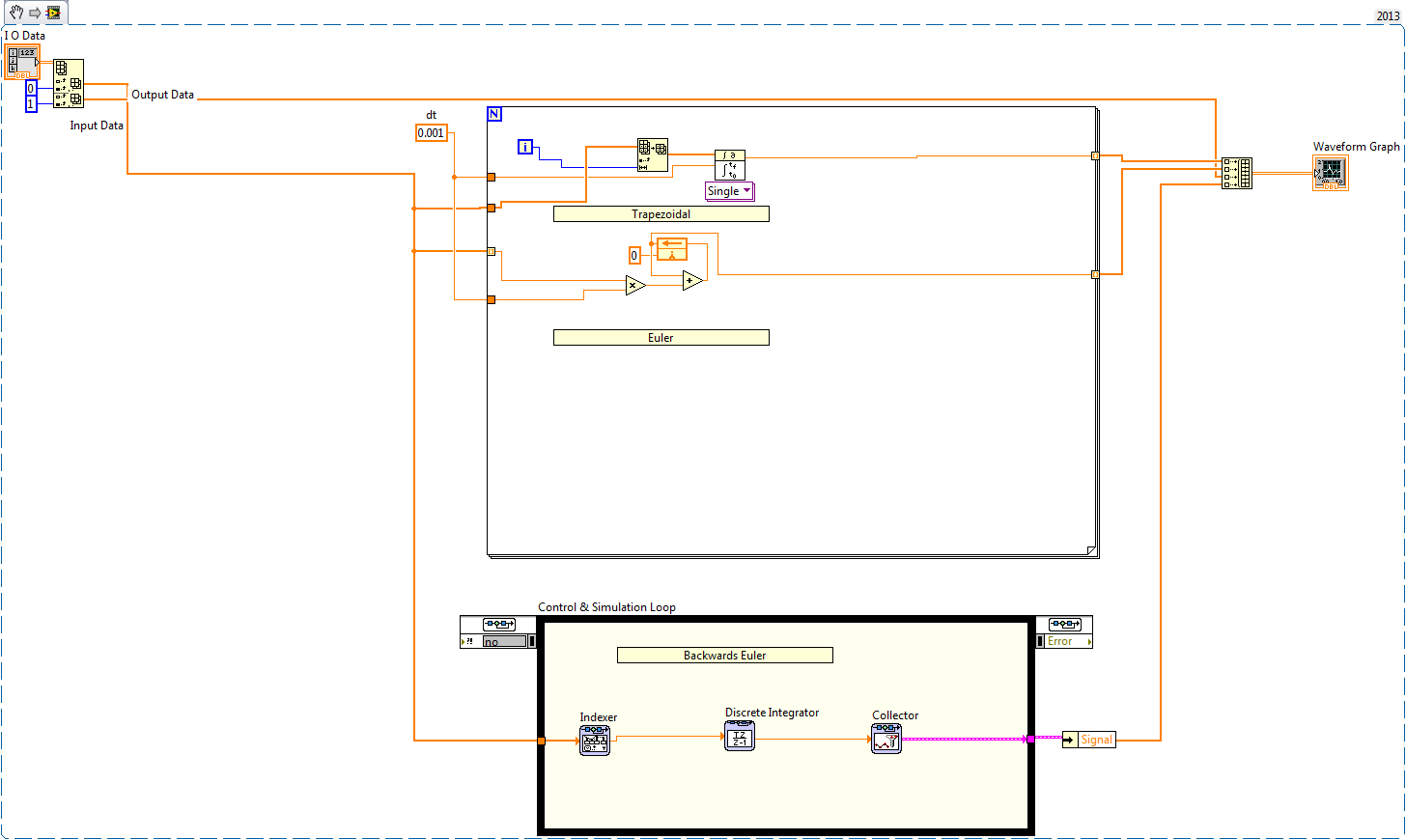
Task: Open the Single integration method dropdown
Action: (x=730, y=191)
